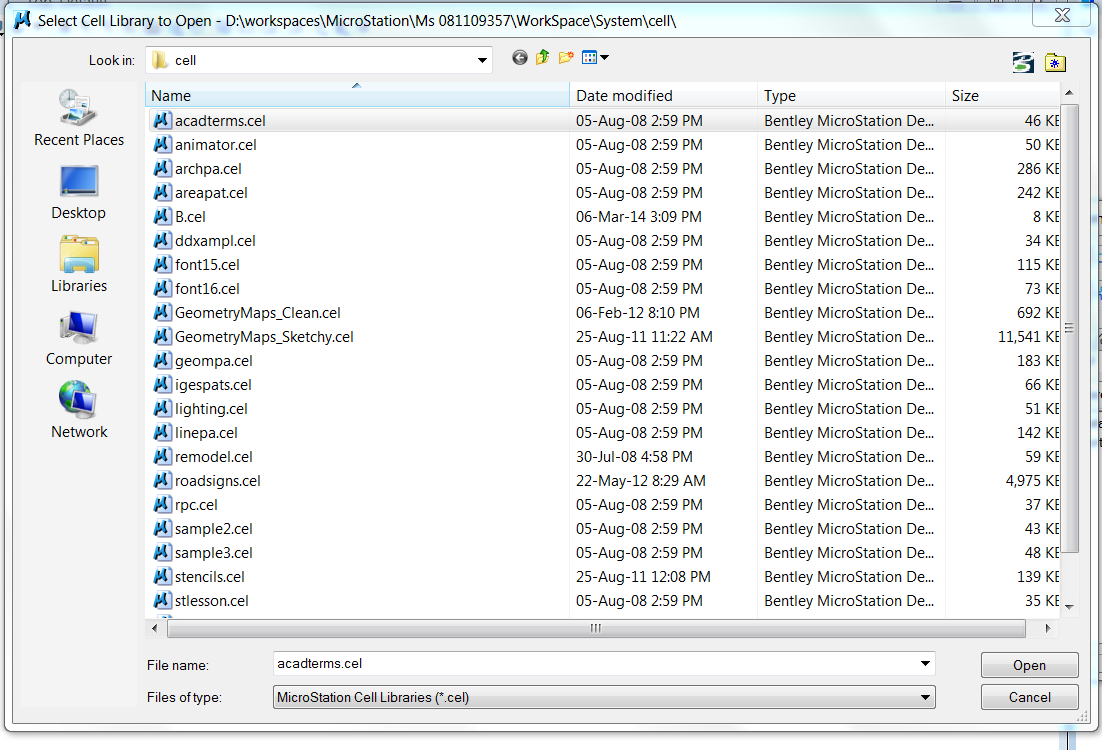The height and width of the screenshot is (750, 1102).
Task: Click the vertical scrollbar down arrow
Action: [1069, 607]
